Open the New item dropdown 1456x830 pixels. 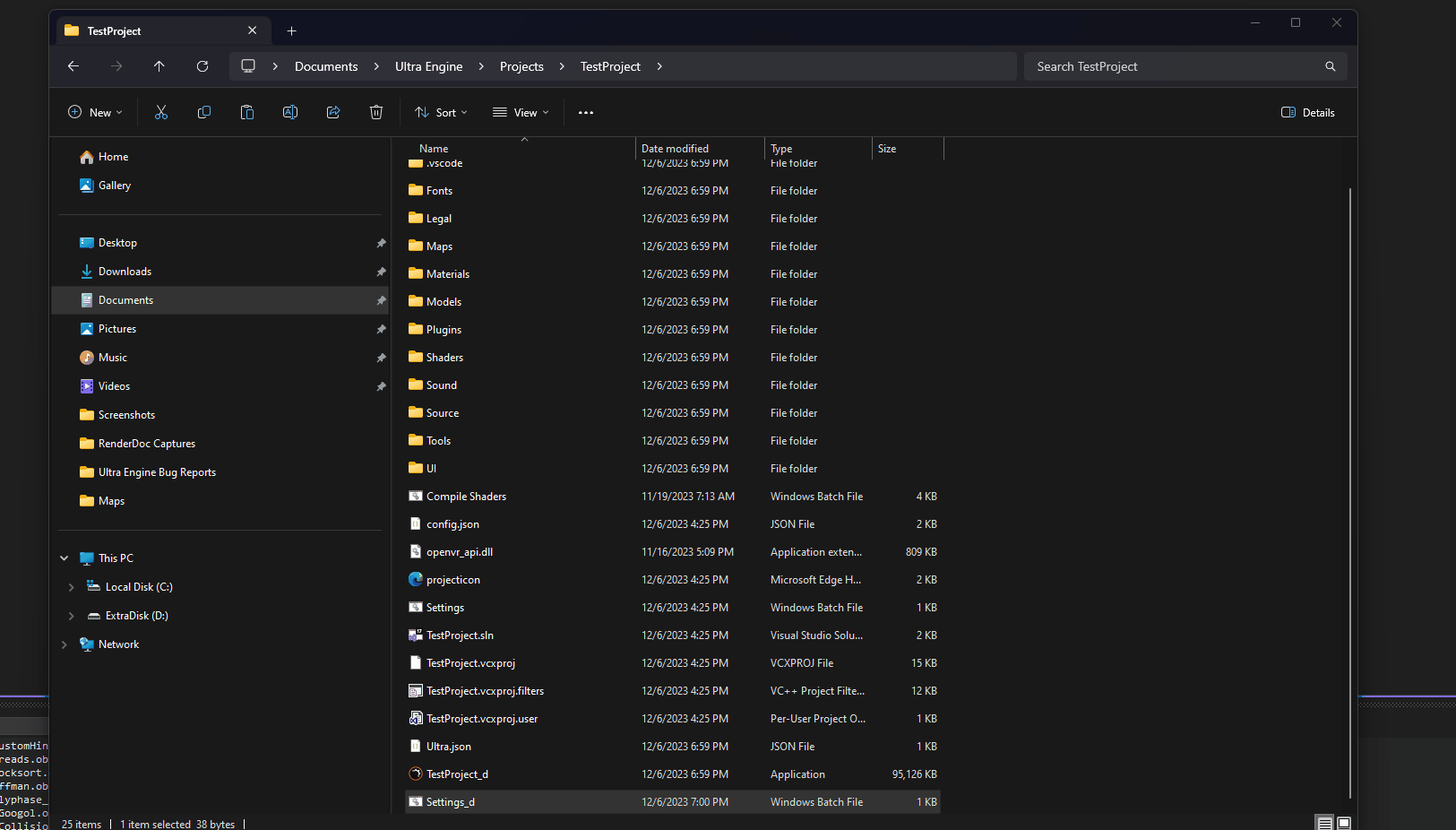[x=95, y=112]
